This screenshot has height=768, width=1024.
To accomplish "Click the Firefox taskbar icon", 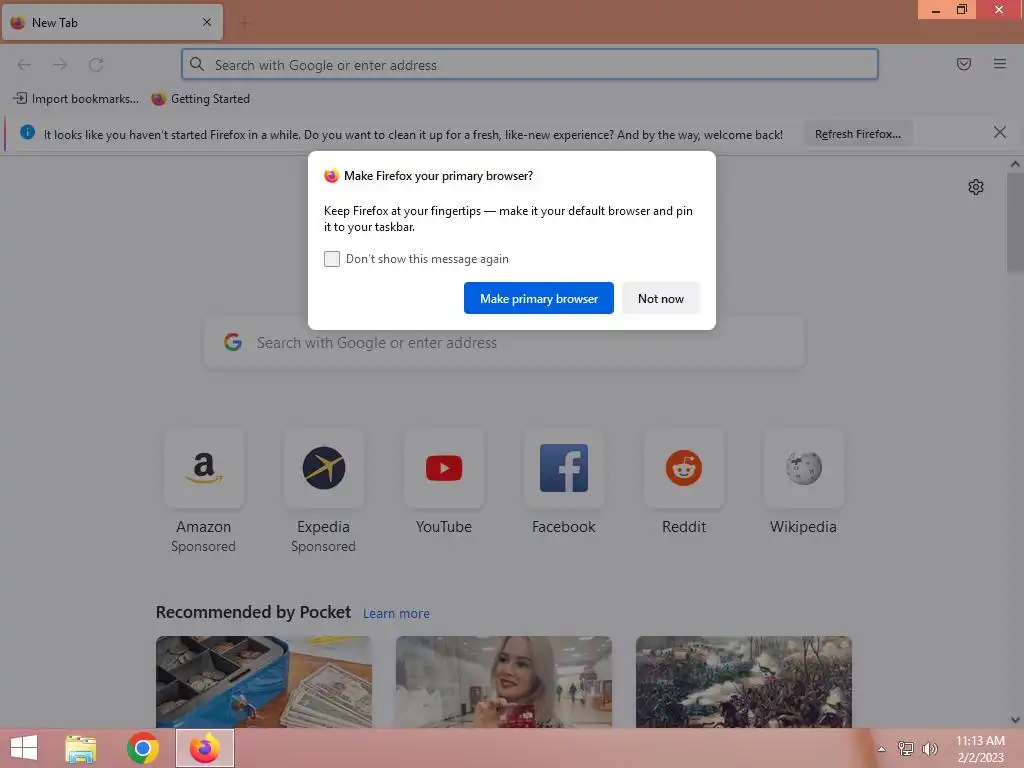I will point(204,748).
